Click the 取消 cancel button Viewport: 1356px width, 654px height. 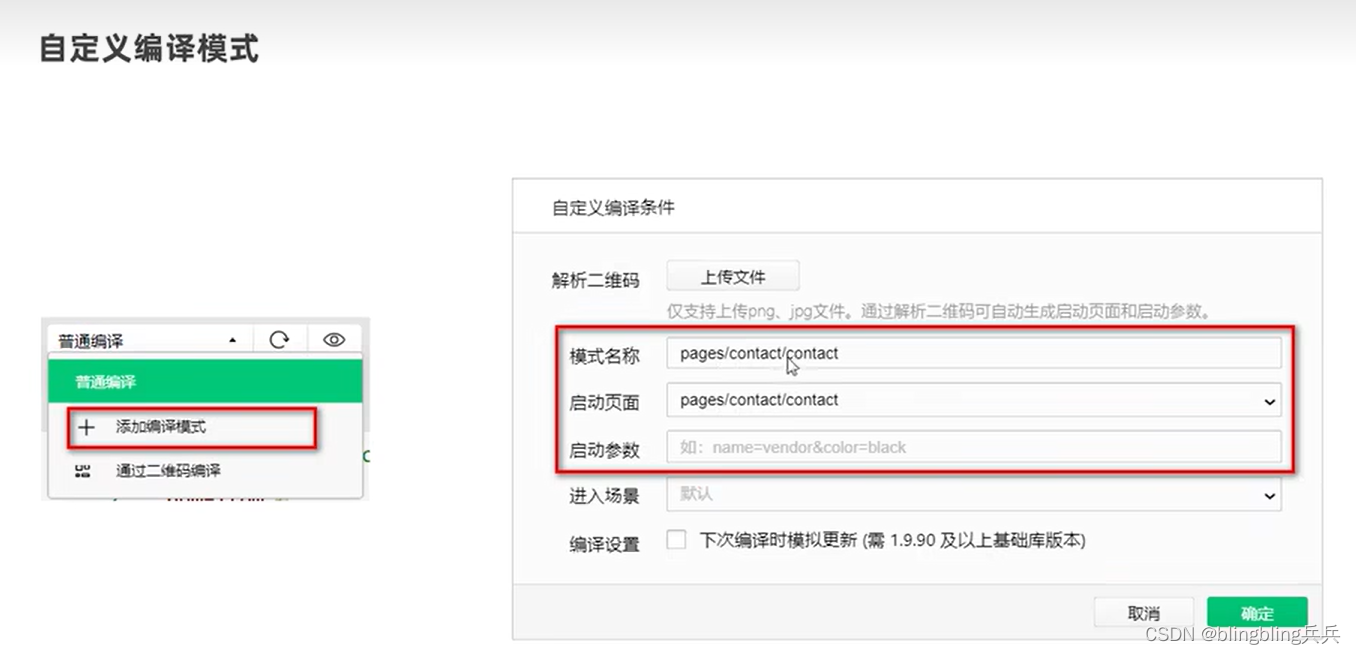(1143, 612)
